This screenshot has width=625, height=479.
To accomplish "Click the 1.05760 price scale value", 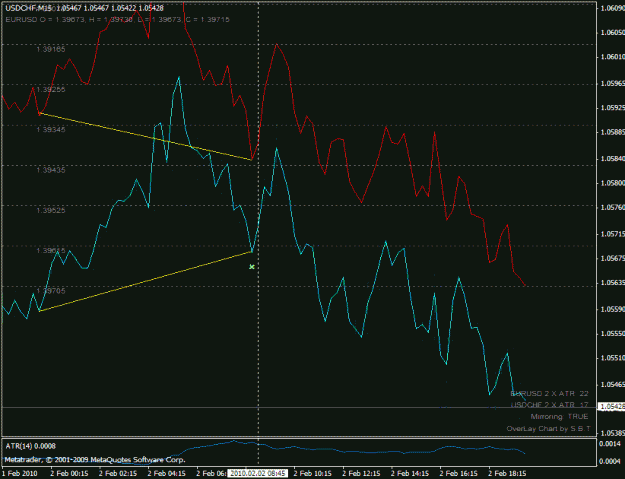I will [x=613, y=207].
